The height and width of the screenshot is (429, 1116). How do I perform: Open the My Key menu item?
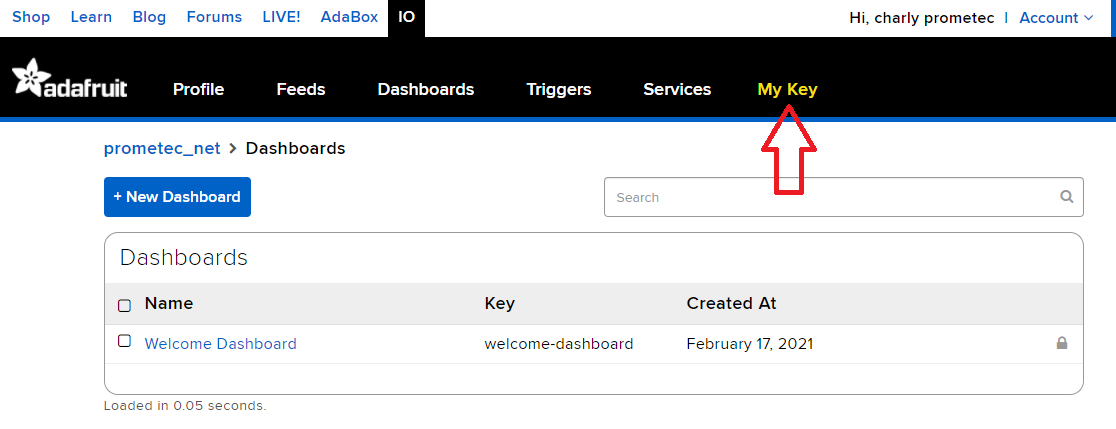(x=787, y=89)
